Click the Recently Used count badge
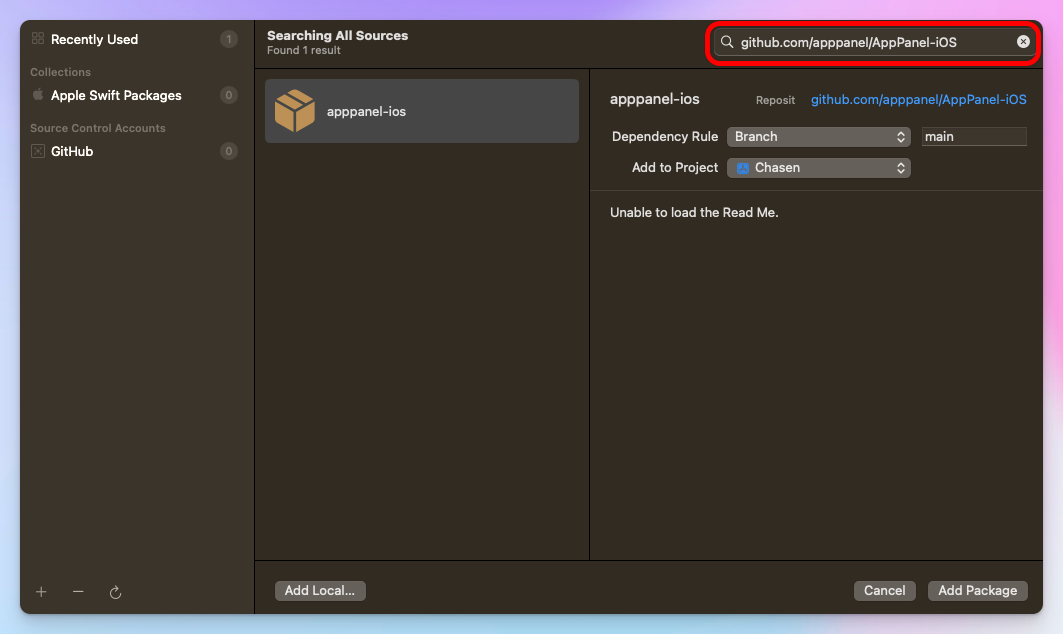1063x634 pixels. [228, 39]
